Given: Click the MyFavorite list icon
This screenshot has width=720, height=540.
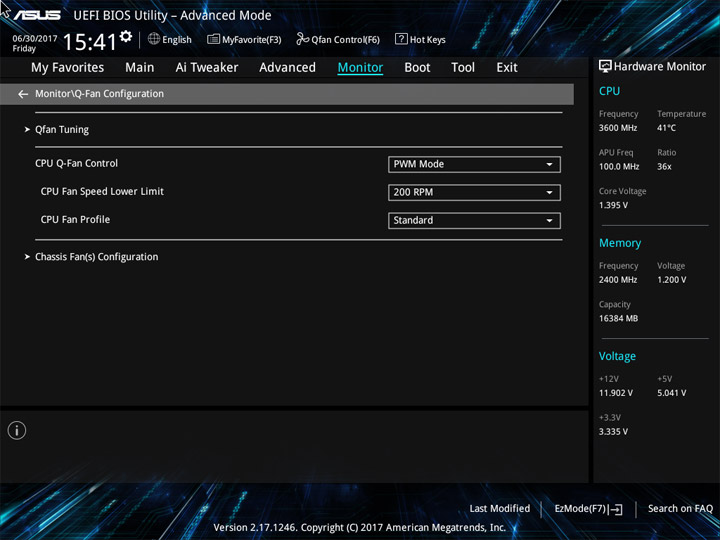Looking at the screenshot, I should click(214, 39).
